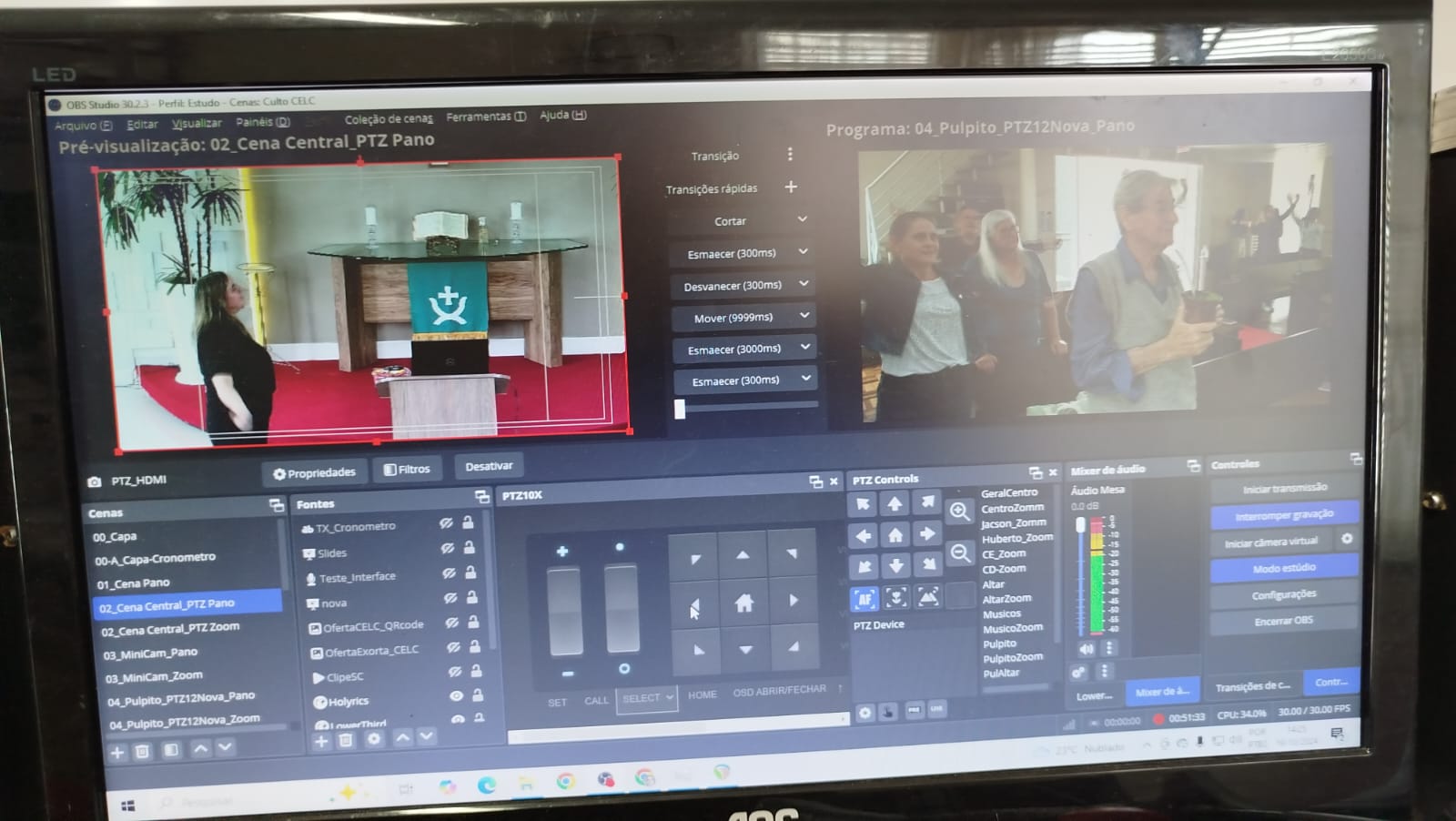Open the Cortar transition dropdown
1456x821 pixels.
(x=803, y=219)
